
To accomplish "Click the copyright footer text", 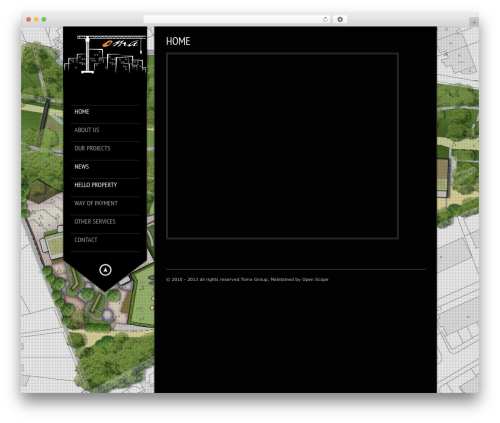I will pos(247,279).
